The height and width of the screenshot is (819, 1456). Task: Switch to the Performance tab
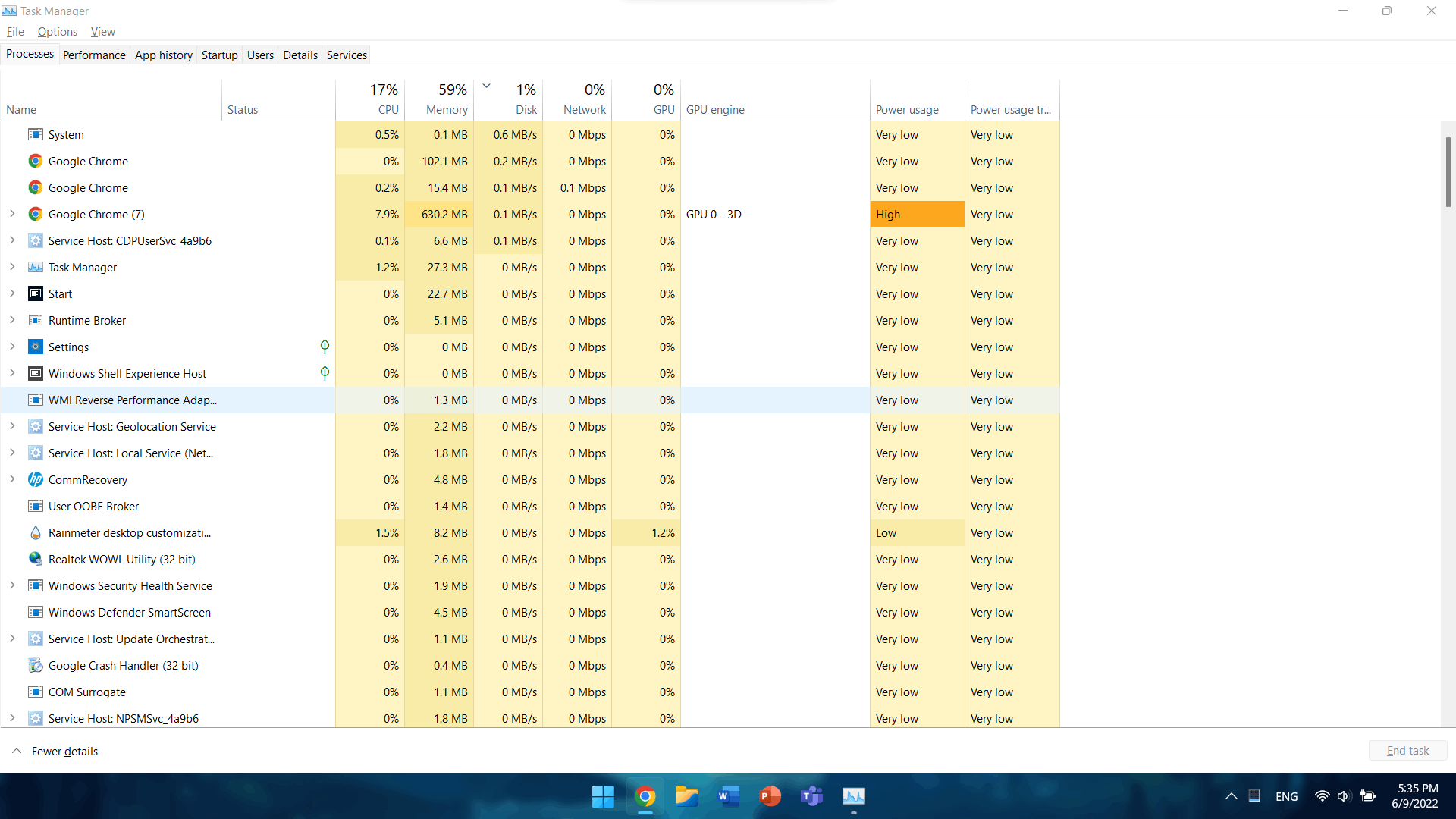[x=94, y=55]
